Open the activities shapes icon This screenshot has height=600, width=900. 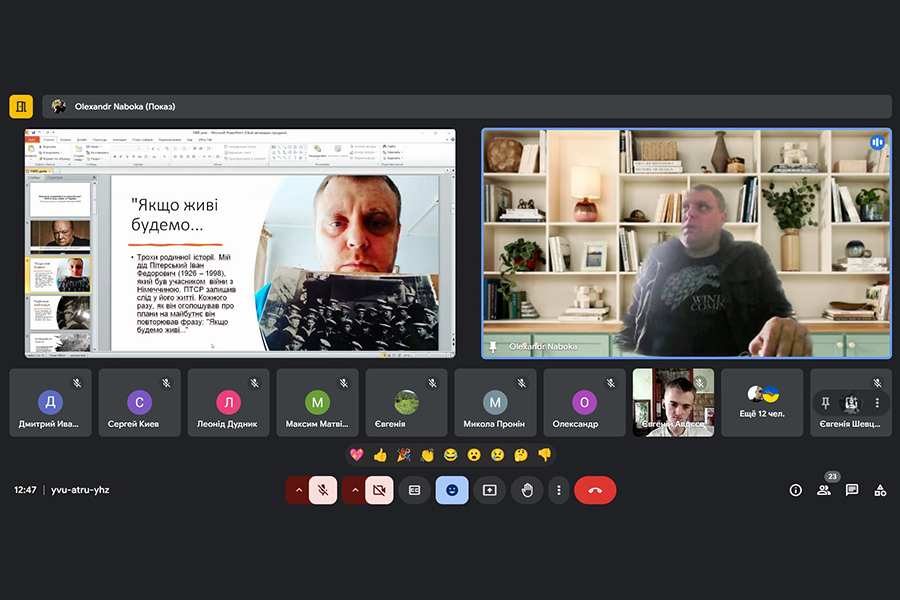[880, 490]
